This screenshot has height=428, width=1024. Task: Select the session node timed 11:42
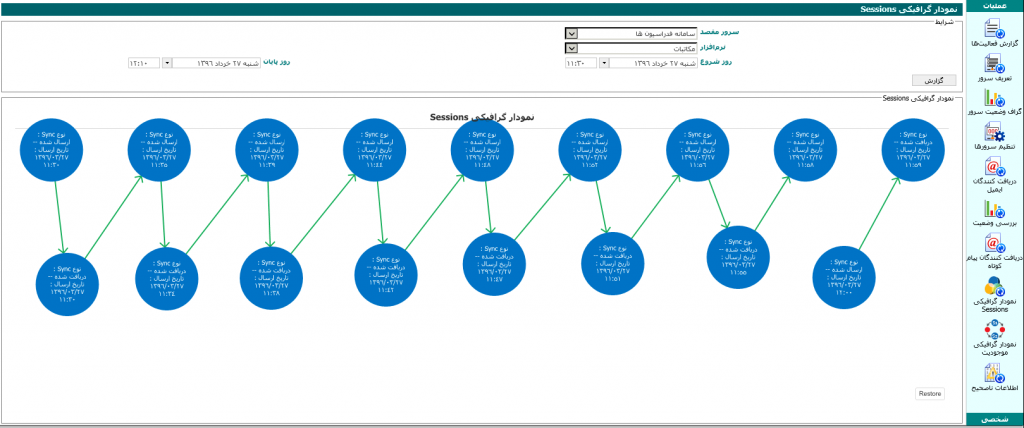click(386, 275)
